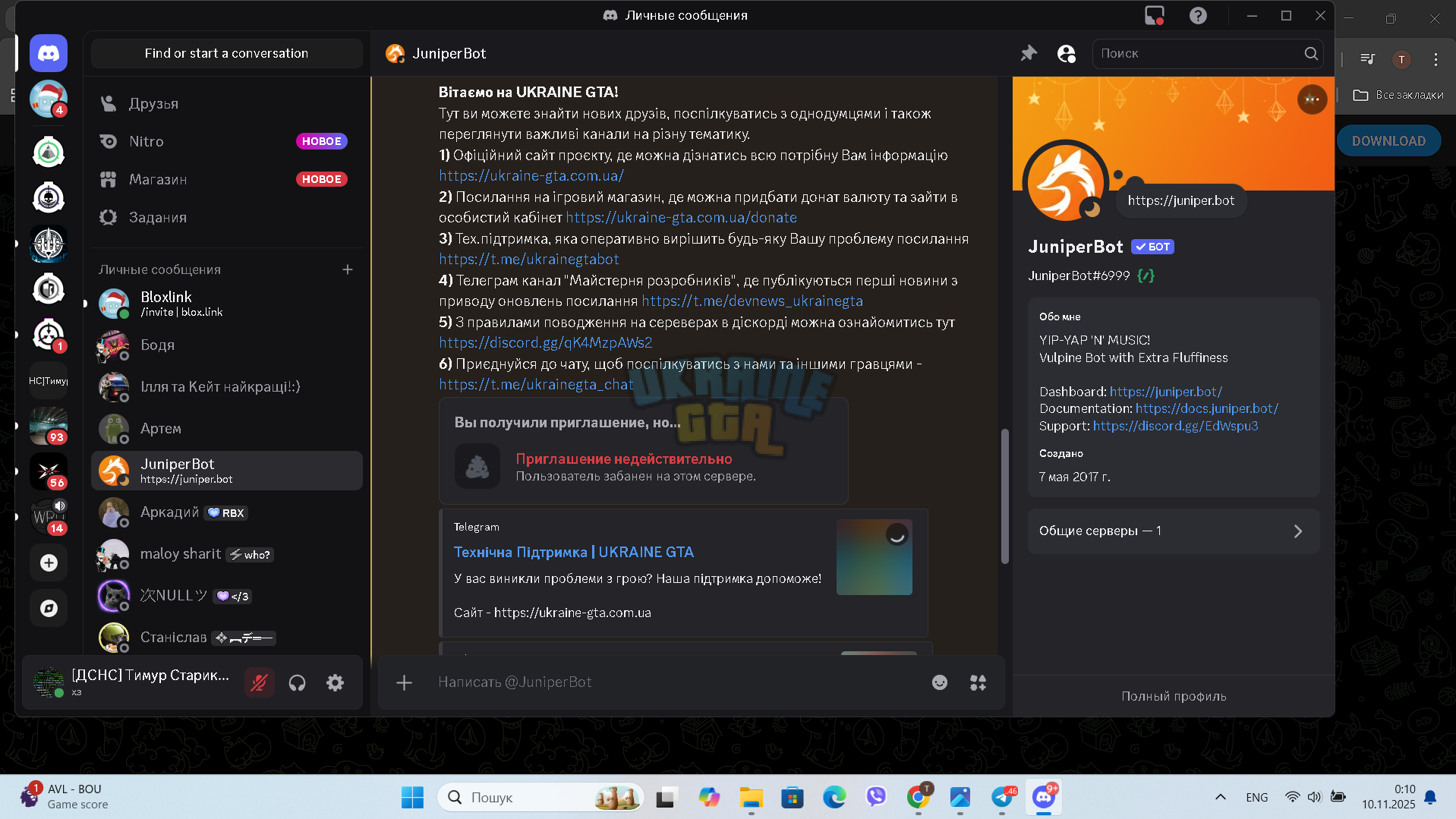Open more options on JuniperBot profile

pos(1312,99)
